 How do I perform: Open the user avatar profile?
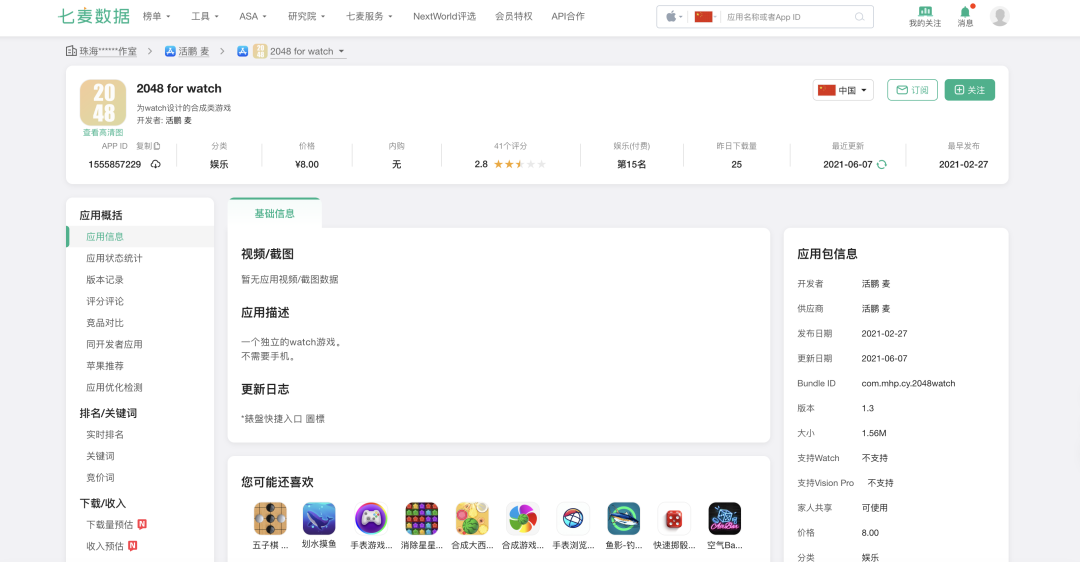coord(999,16)
